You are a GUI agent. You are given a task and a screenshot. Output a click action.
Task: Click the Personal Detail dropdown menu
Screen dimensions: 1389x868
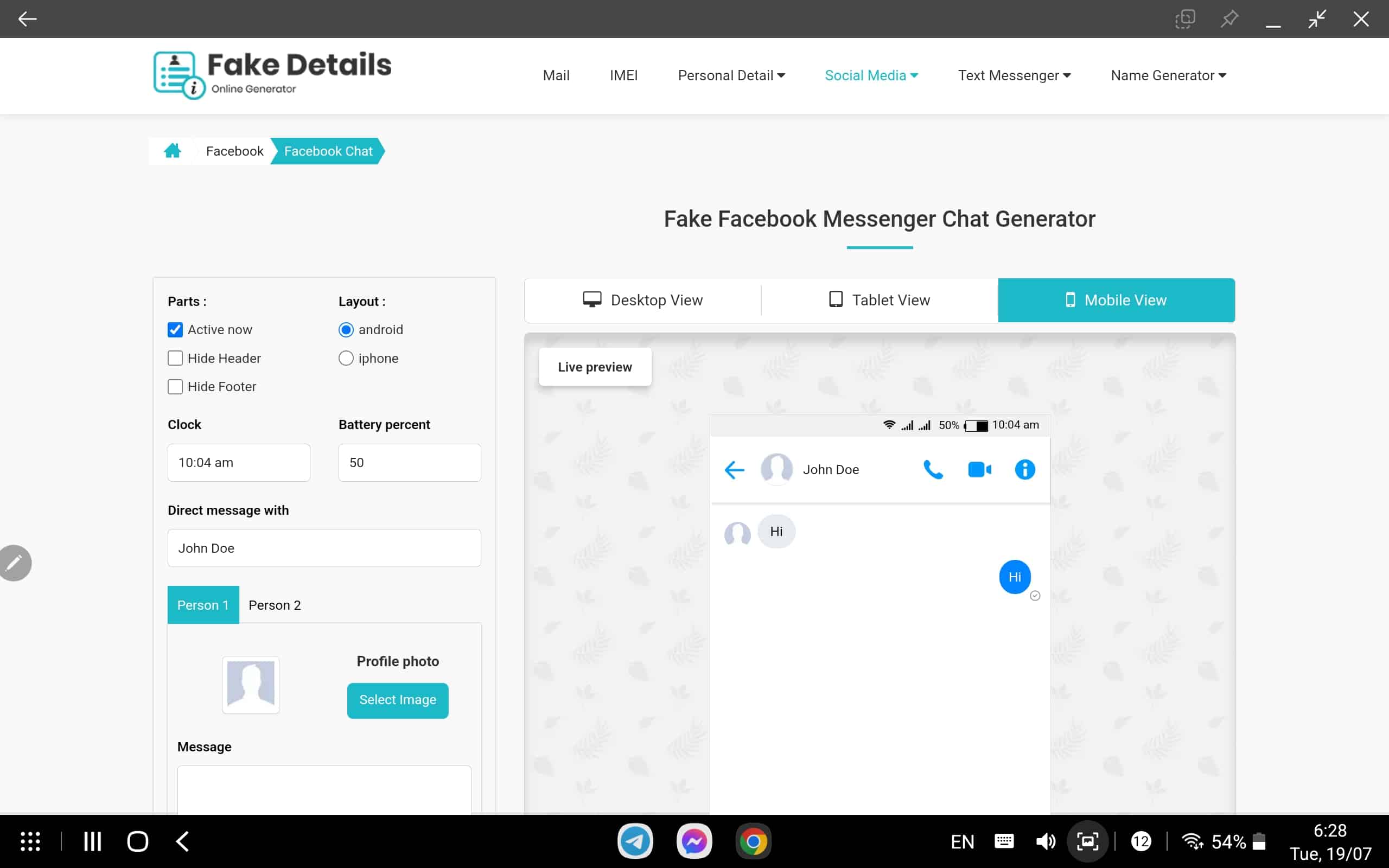731,75
